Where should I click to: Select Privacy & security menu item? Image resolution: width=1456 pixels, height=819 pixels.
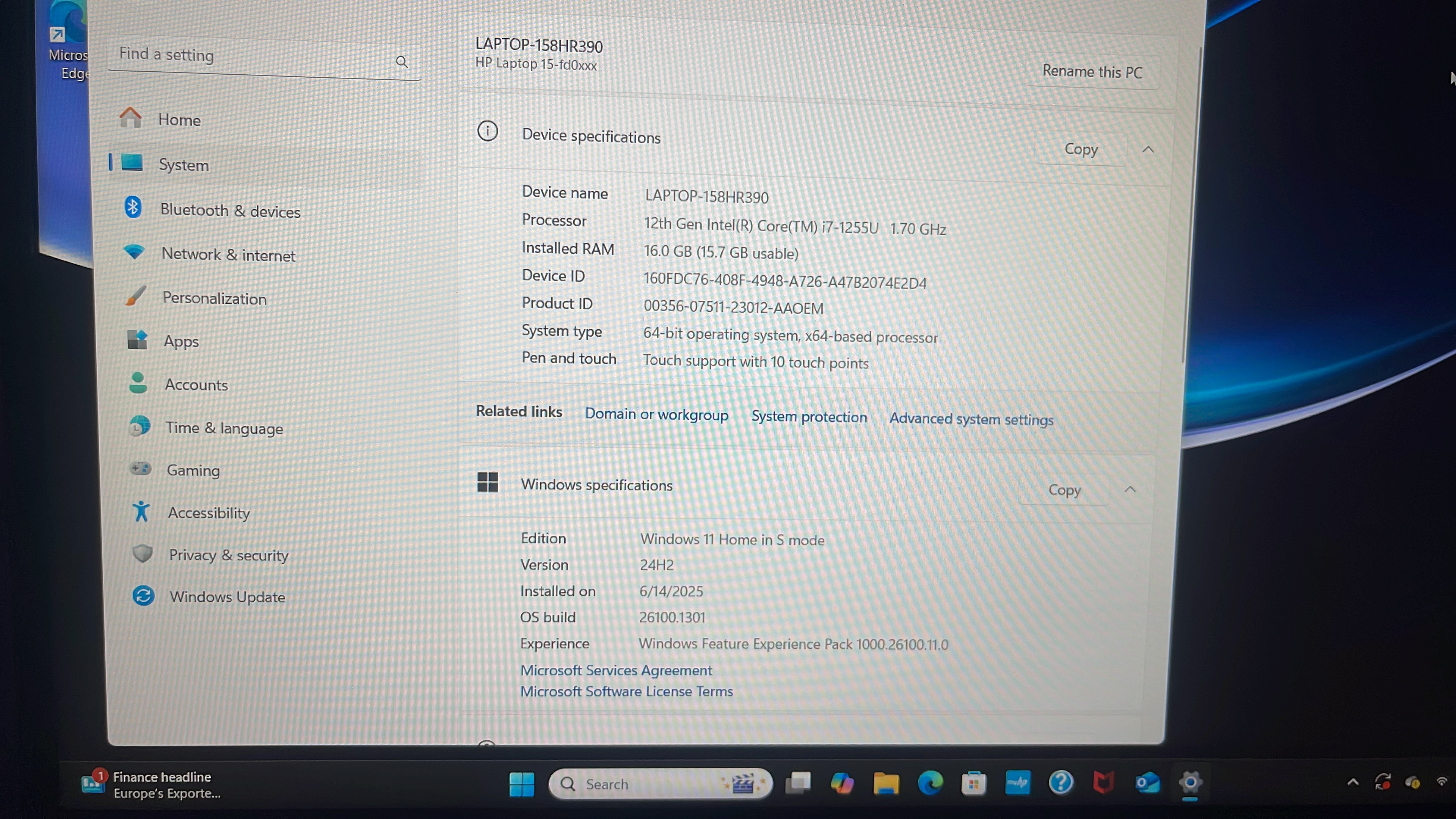point(228,555)
